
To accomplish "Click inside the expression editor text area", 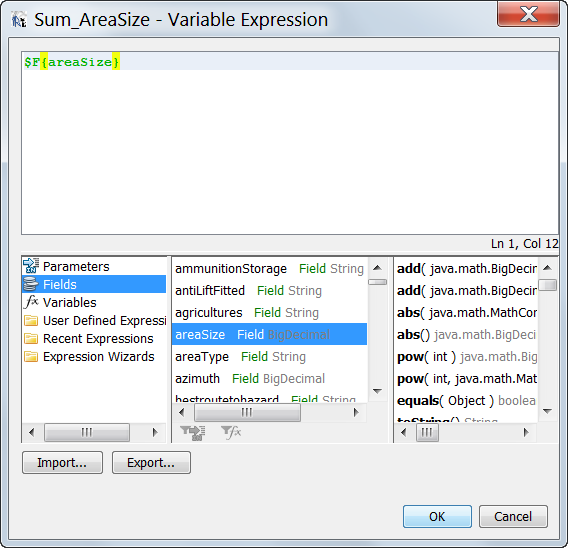I will [x=289, y=143].
